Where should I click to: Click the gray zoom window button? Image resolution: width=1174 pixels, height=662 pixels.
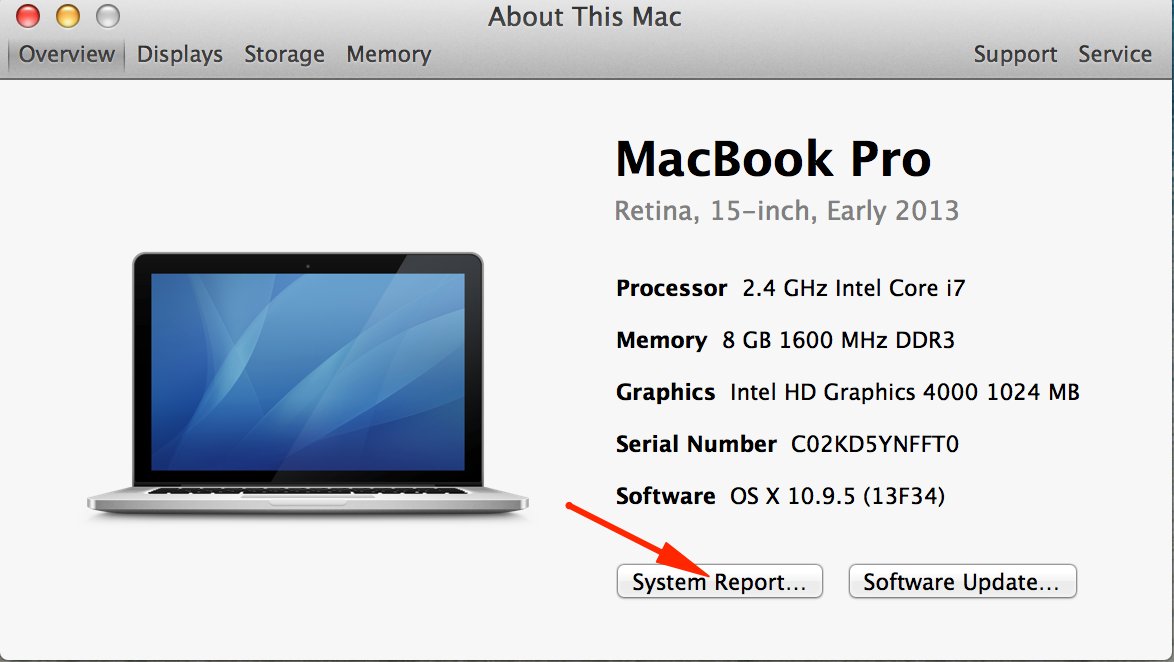point(107,16)
